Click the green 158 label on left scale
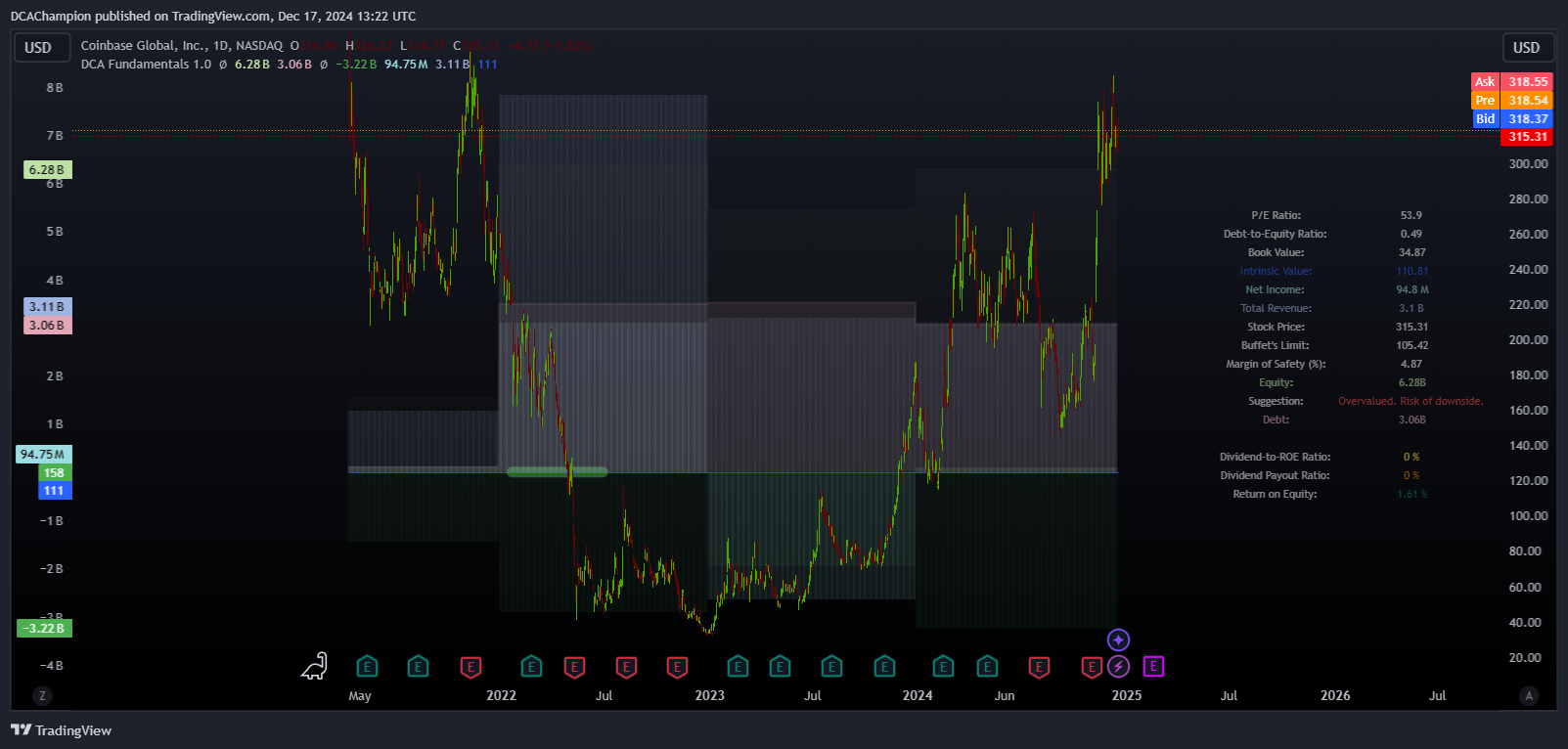Image resolution: width=1568 pixels, height=749 pixels. [55, 473]
